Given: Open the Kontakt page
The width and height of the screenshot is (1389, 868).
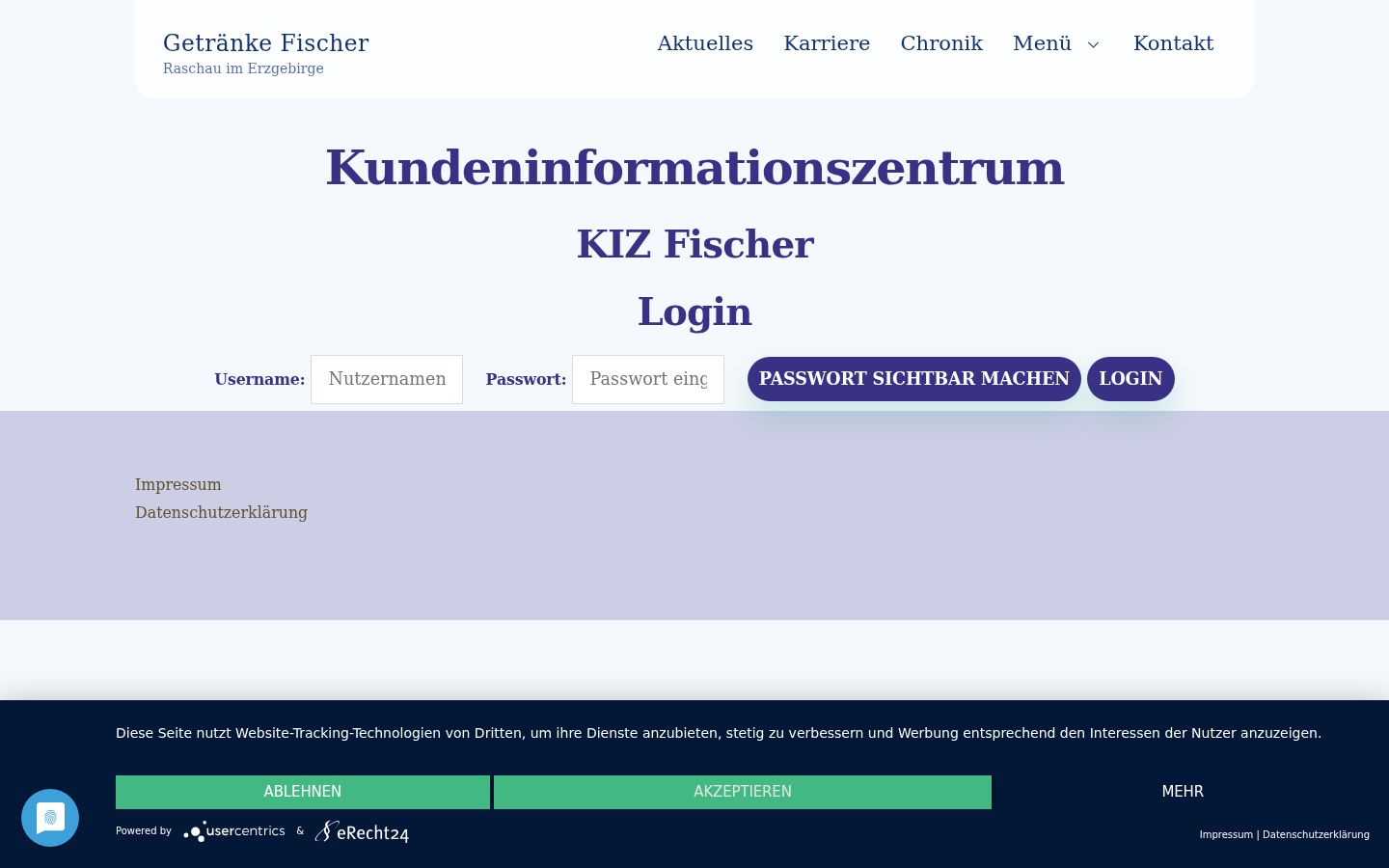Looking at the screenshot, I should point(1173,43).
